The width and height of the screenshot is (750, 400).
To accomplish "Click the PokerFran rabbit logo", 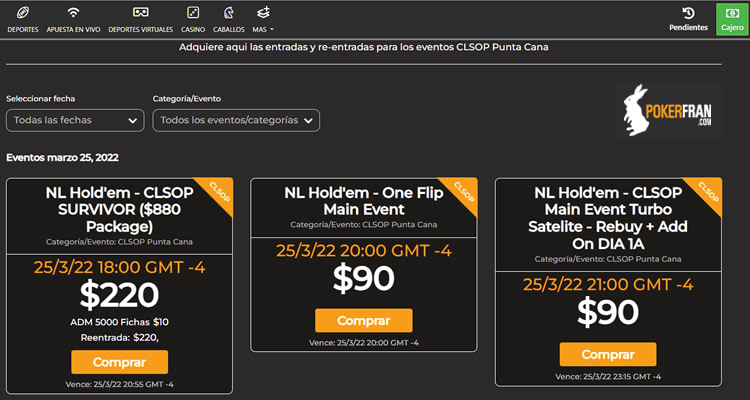I will click(x=669, y=111).
